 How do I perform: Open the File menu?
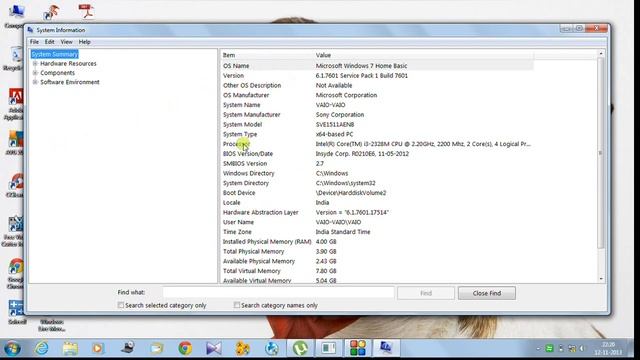[34, 42]
